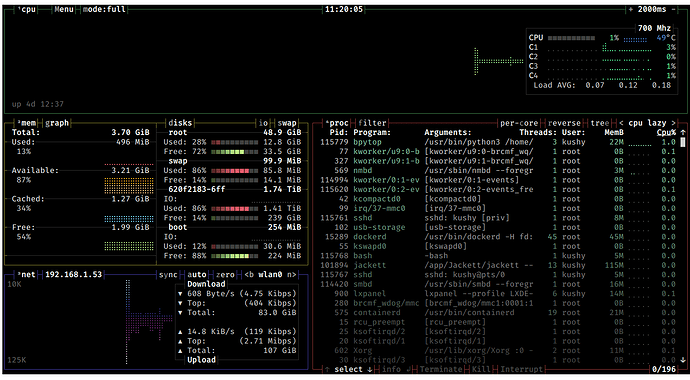Click the 0/196 process counter
The height and width of the screenshot is (380, 690).
point(664,369)
